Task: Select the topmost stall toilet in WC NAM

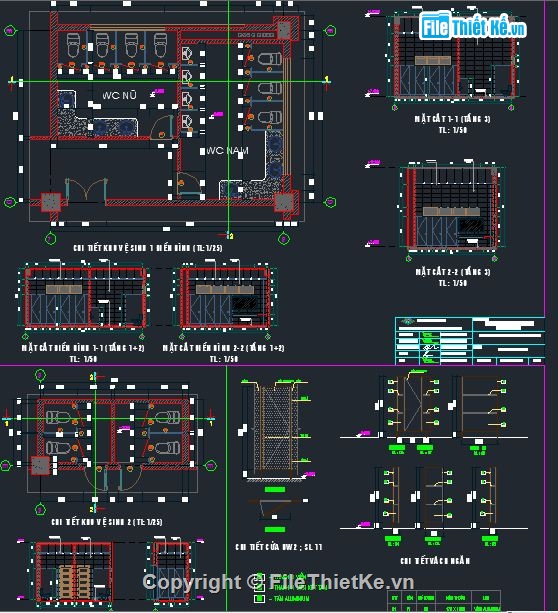Action: (269, 59)
